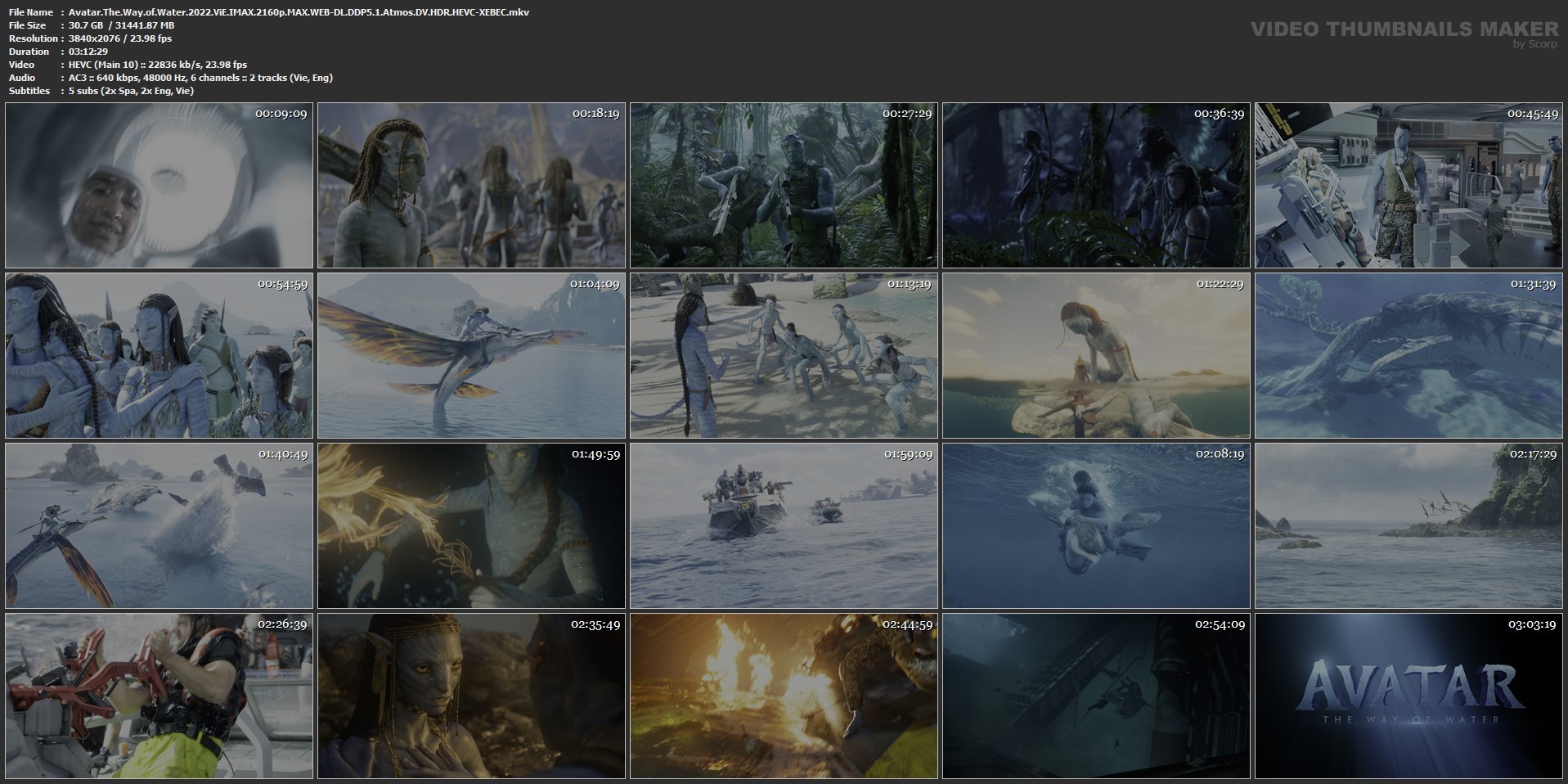This screenshot has width=1568, height=784.
Task: Open the frame at 01:13:19
Action: point(784,356)
